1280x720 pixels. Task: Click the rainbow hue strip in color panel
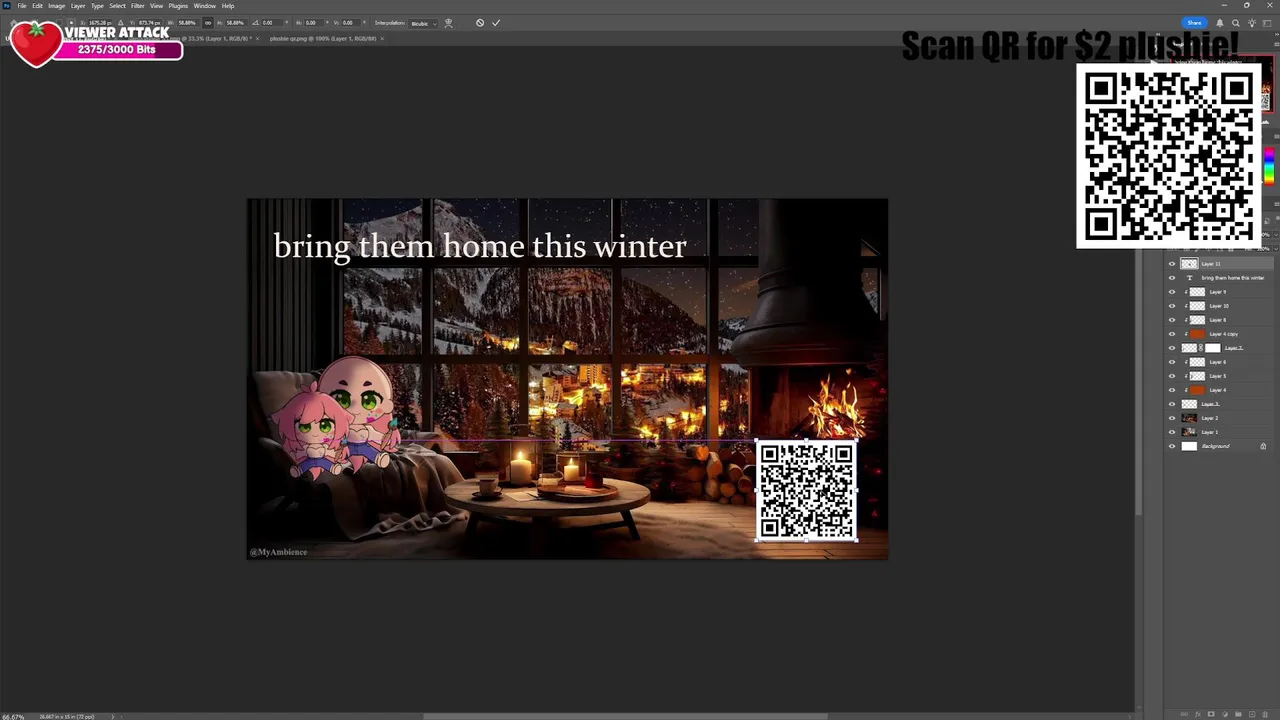pyautogui.click(x=1269, y=167)
